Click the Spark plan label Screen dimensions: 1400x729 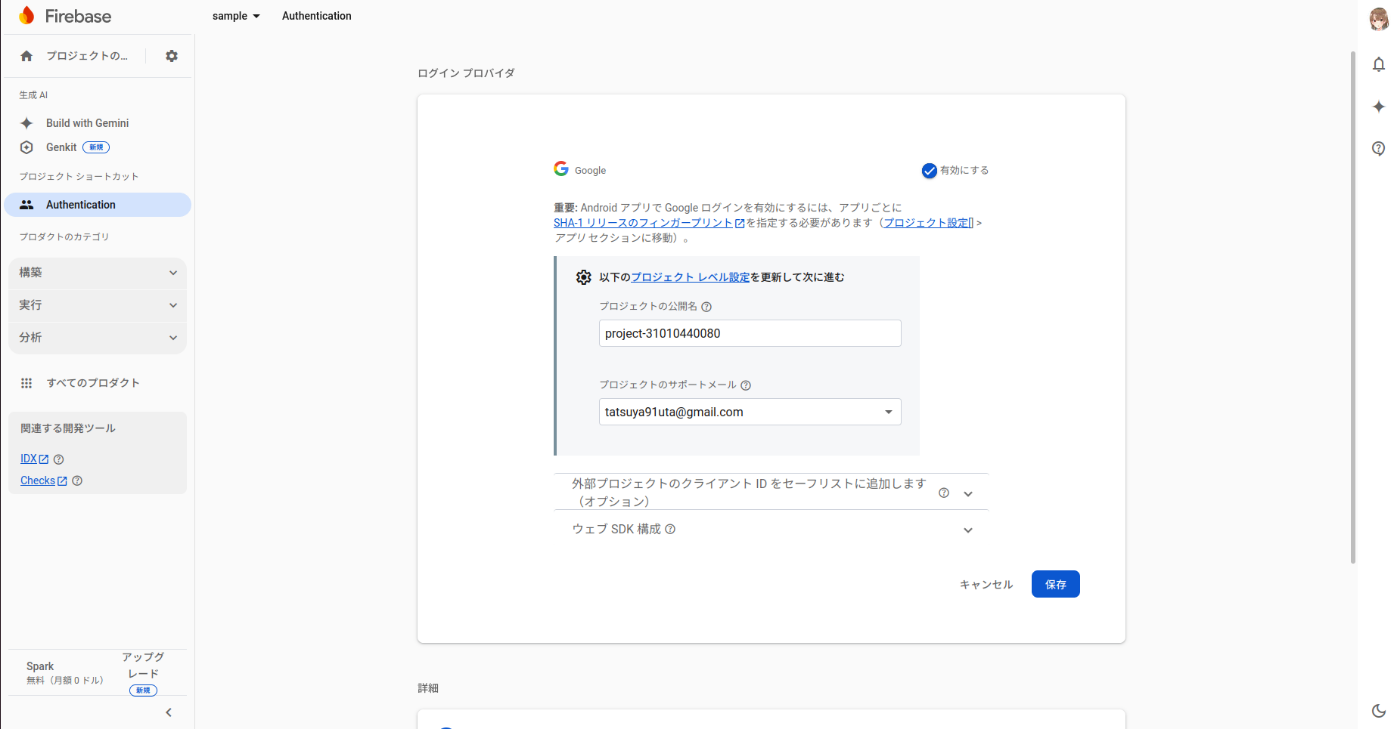[41, 666]
